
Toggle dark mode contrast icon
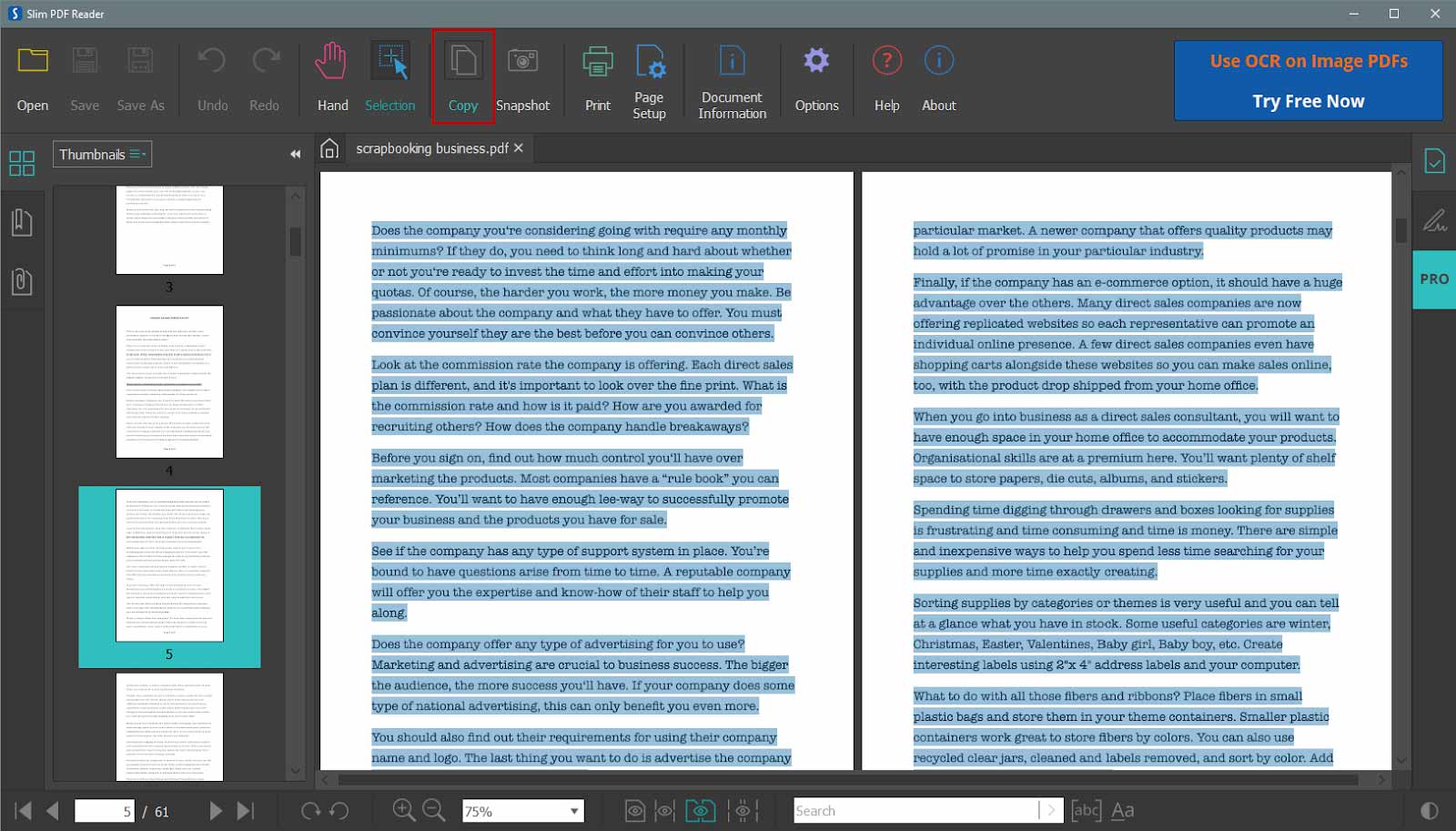tap(1429, 810)
